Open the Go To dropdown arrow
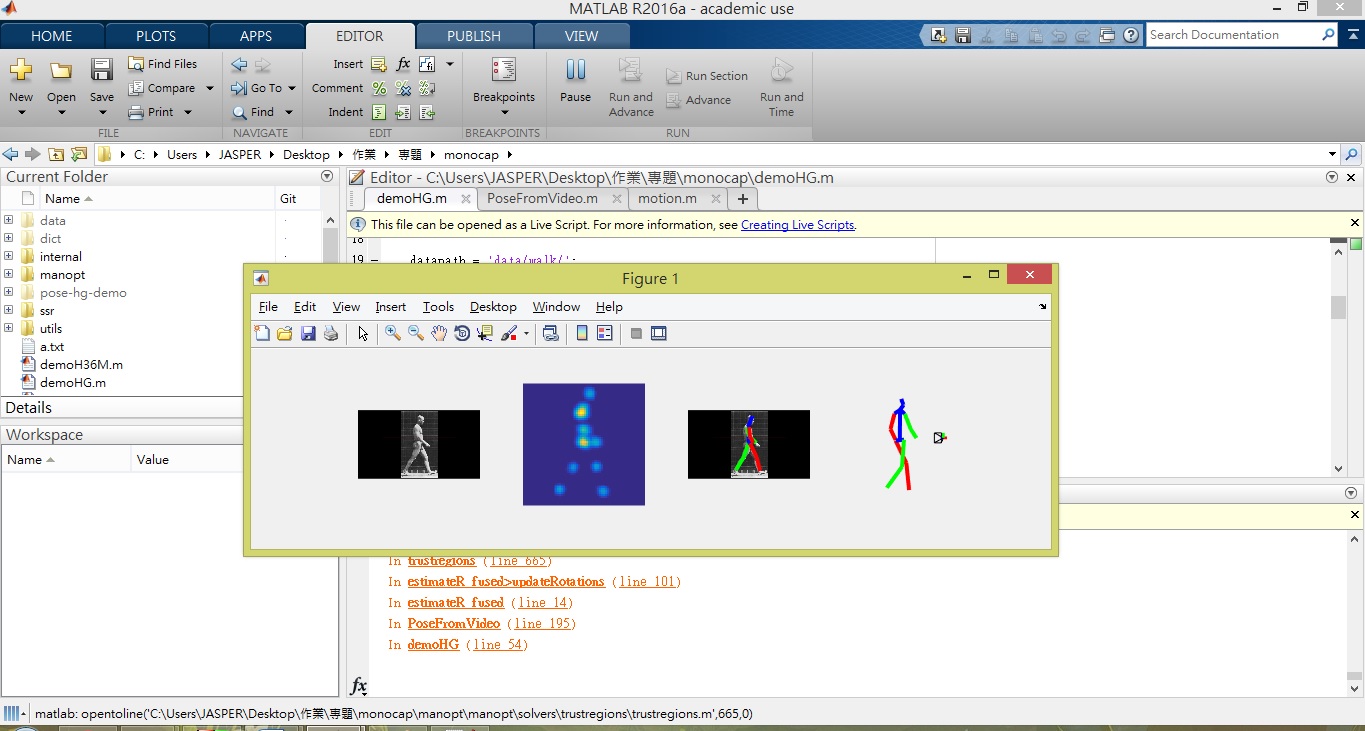This screenshot has width=1365, height=731. [292, 88]
